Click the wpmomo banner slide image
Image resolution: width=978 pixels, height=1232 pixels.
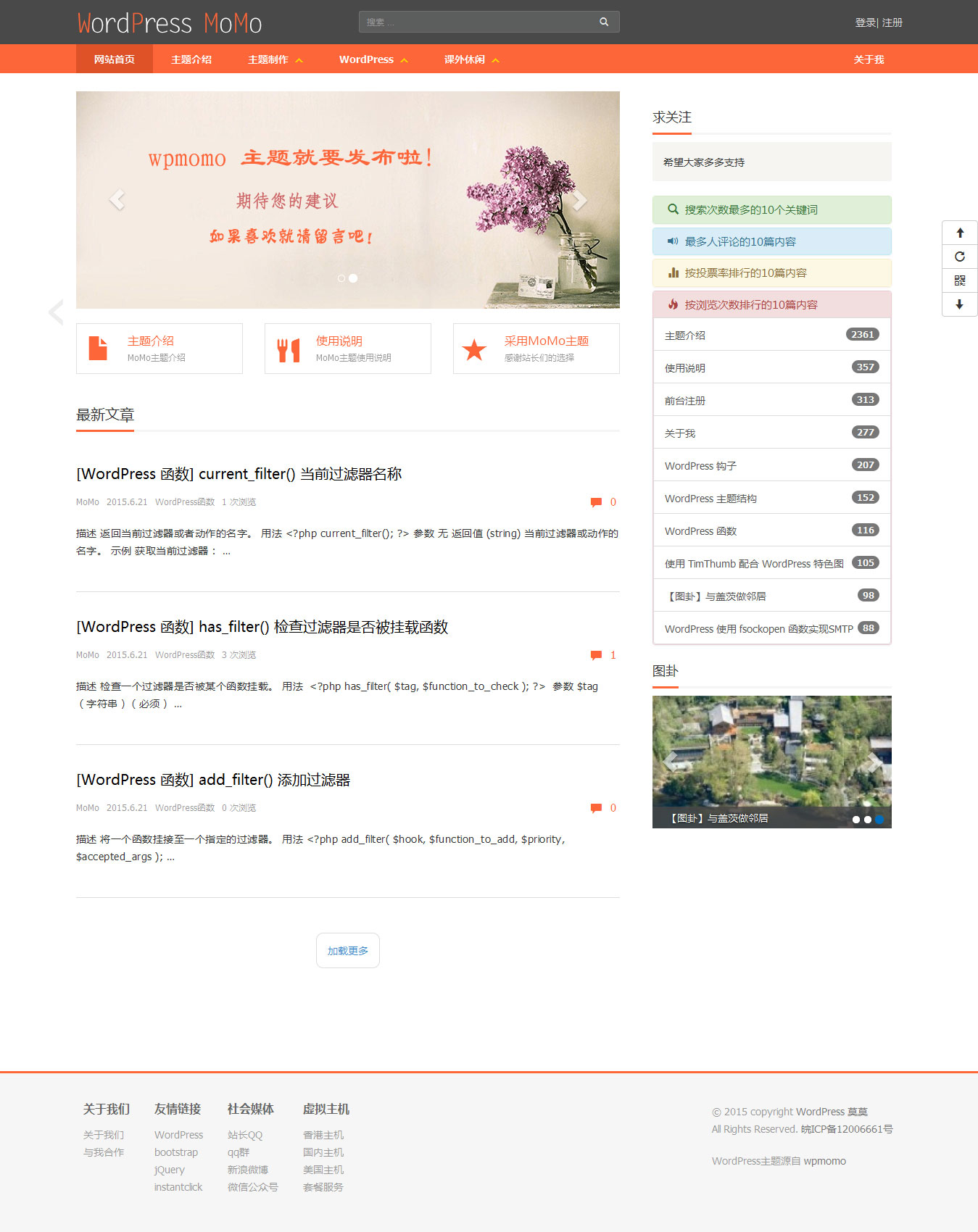[348, 200]
